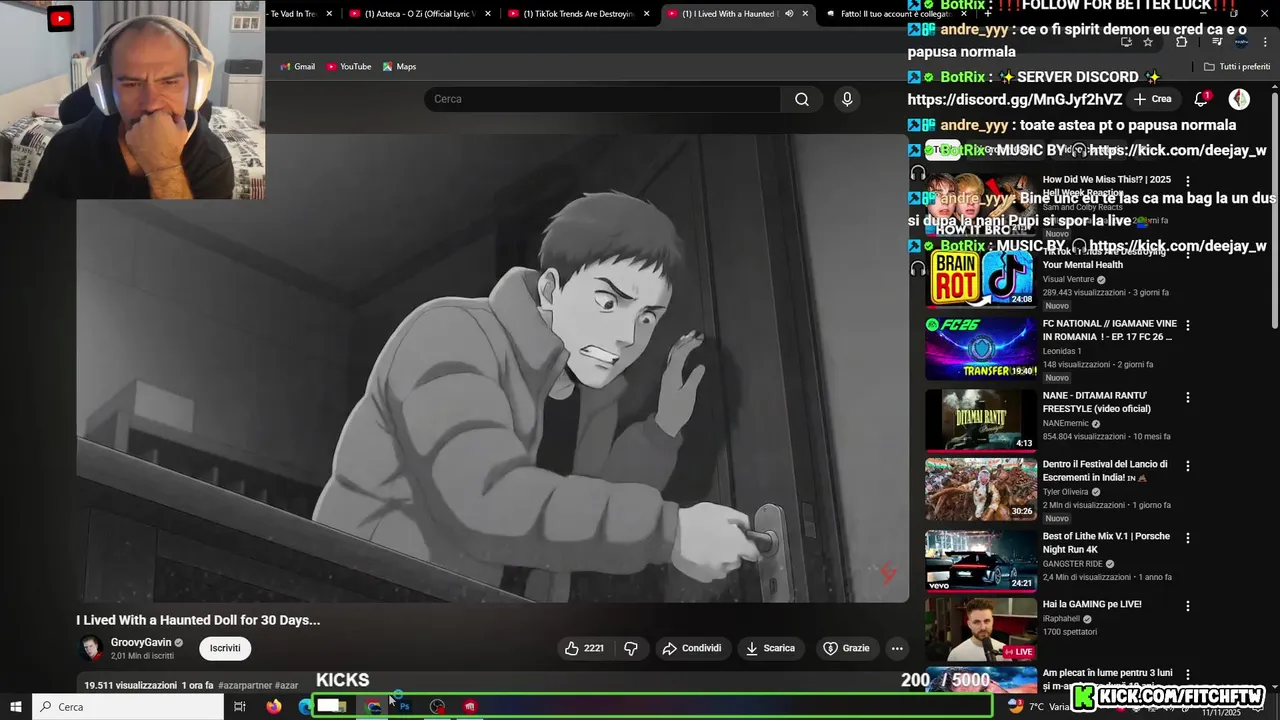Viewport: 1280px width, 720px height.
Task: Open NANE - DITAMAI RANTU' thumbnail
Action: (x=981, y=421)
